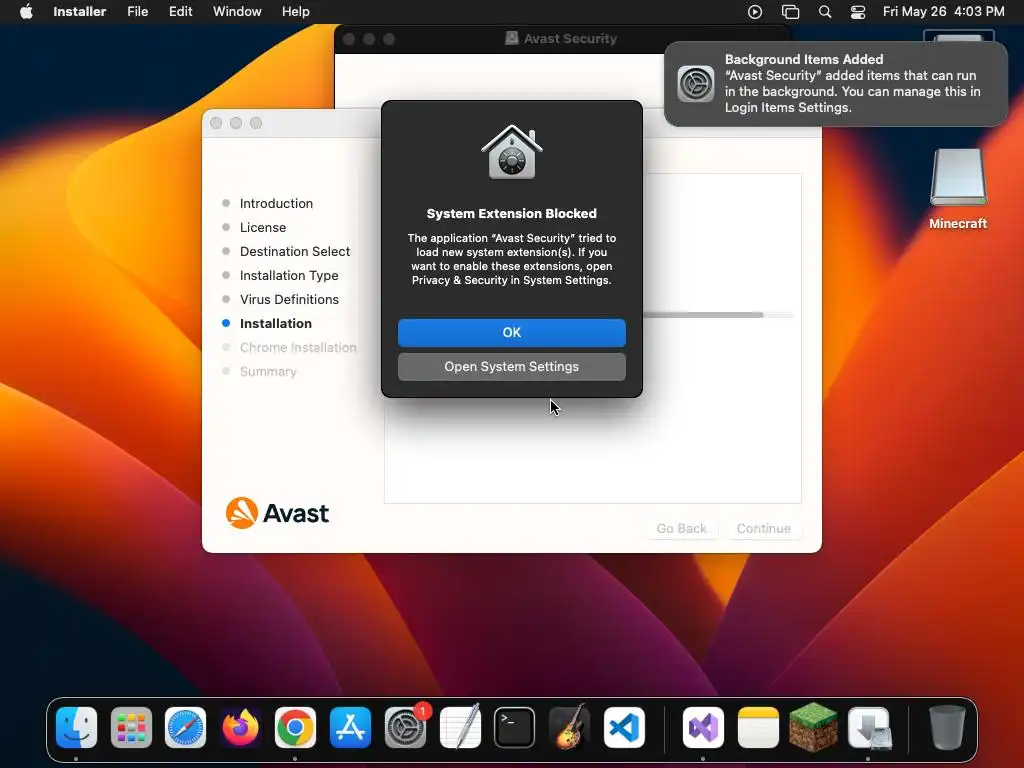Open App Store from the Dock
Viewport: 1024px width, 768px height.
pos(350,727)
